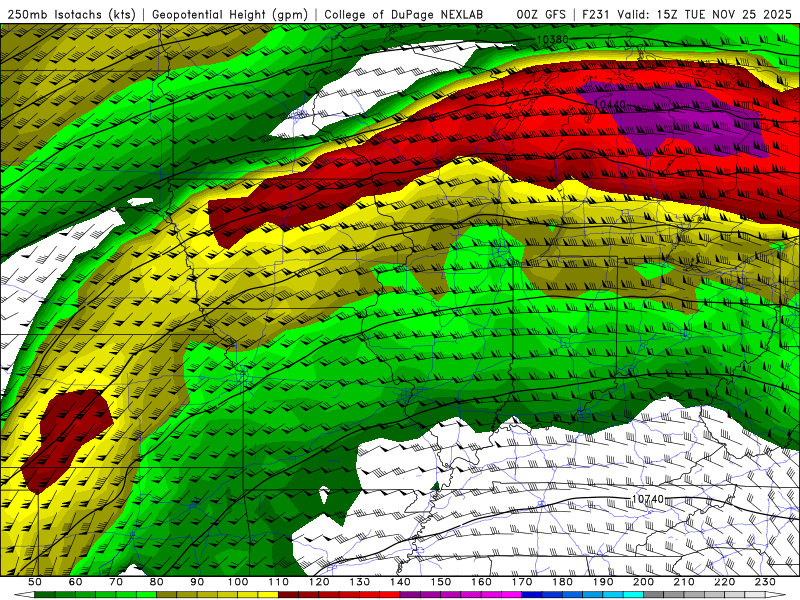Viewport: 800px width, 600px height.
Task: Click the 80 value on the color scale
Action: pos(156,582)
